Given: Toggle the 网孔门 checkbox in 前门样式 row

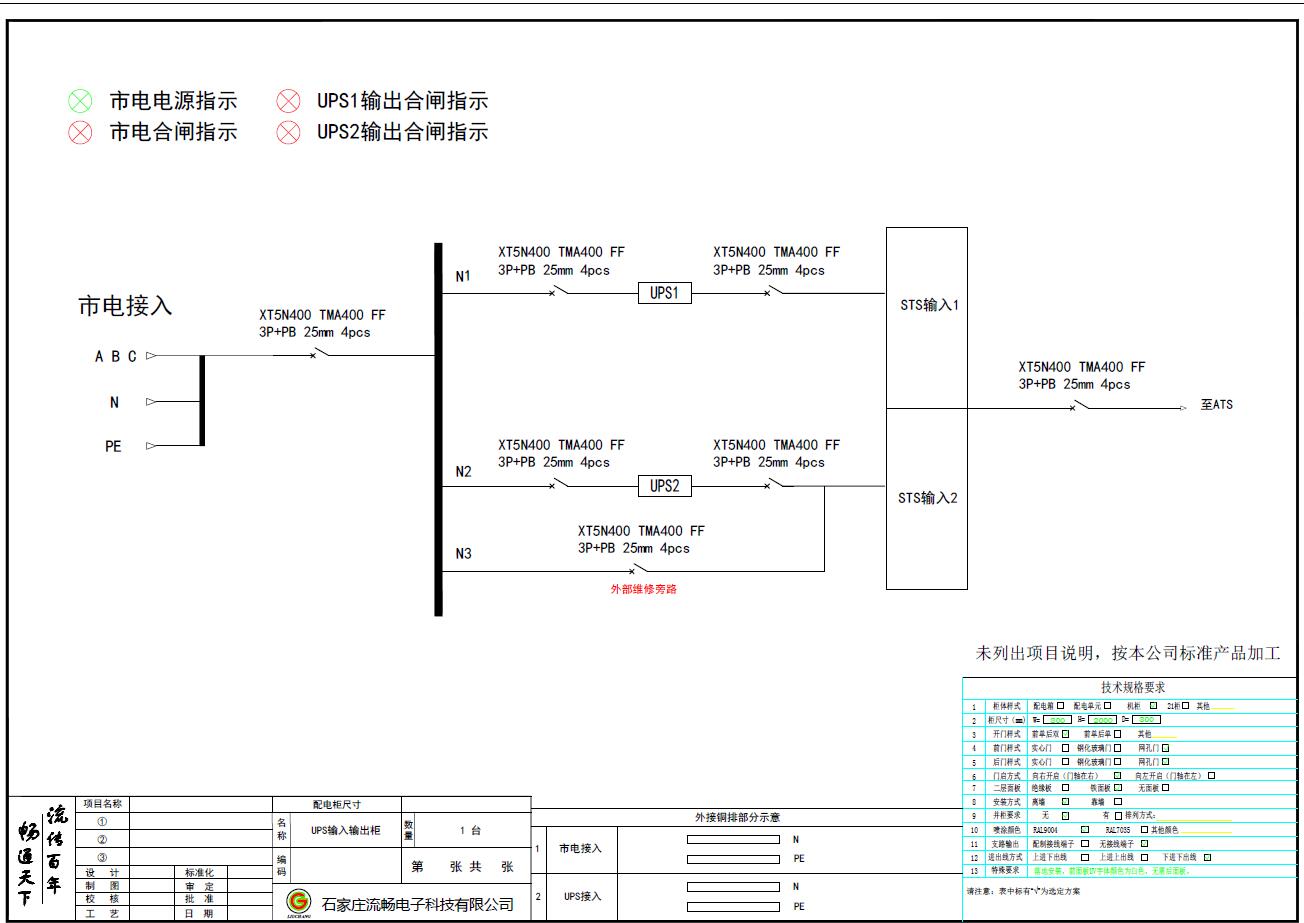Looking at the screenshot, I should (x=1165, y=748).
